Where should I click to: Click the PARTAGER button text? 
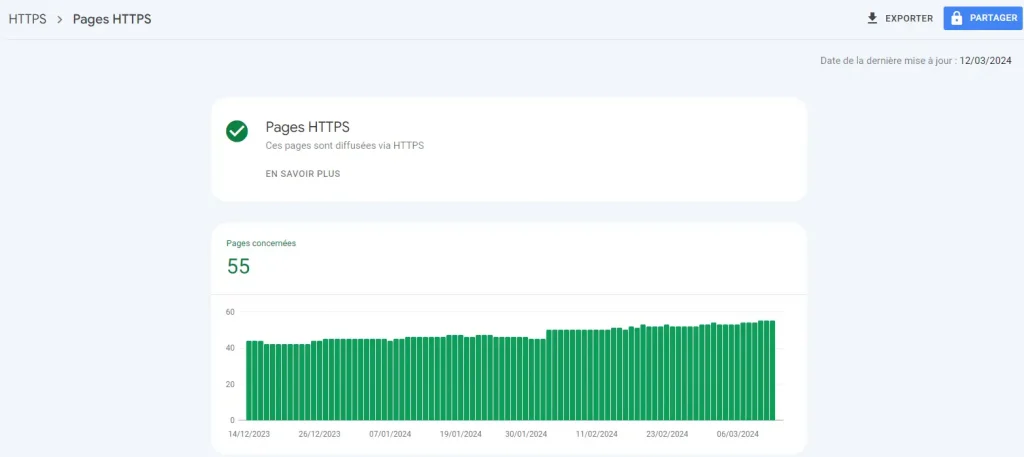pyautogui.click(x=993, y=18)
